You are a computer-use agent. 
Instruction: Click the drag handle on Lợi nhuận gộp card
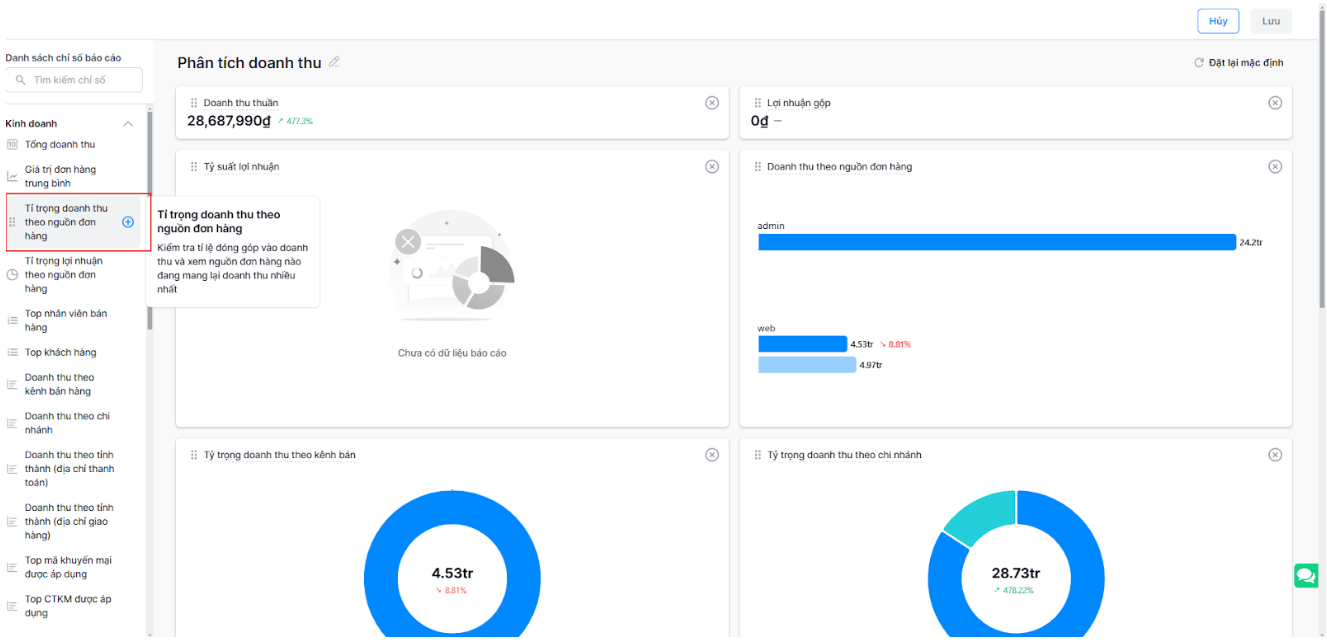[758, 103]
